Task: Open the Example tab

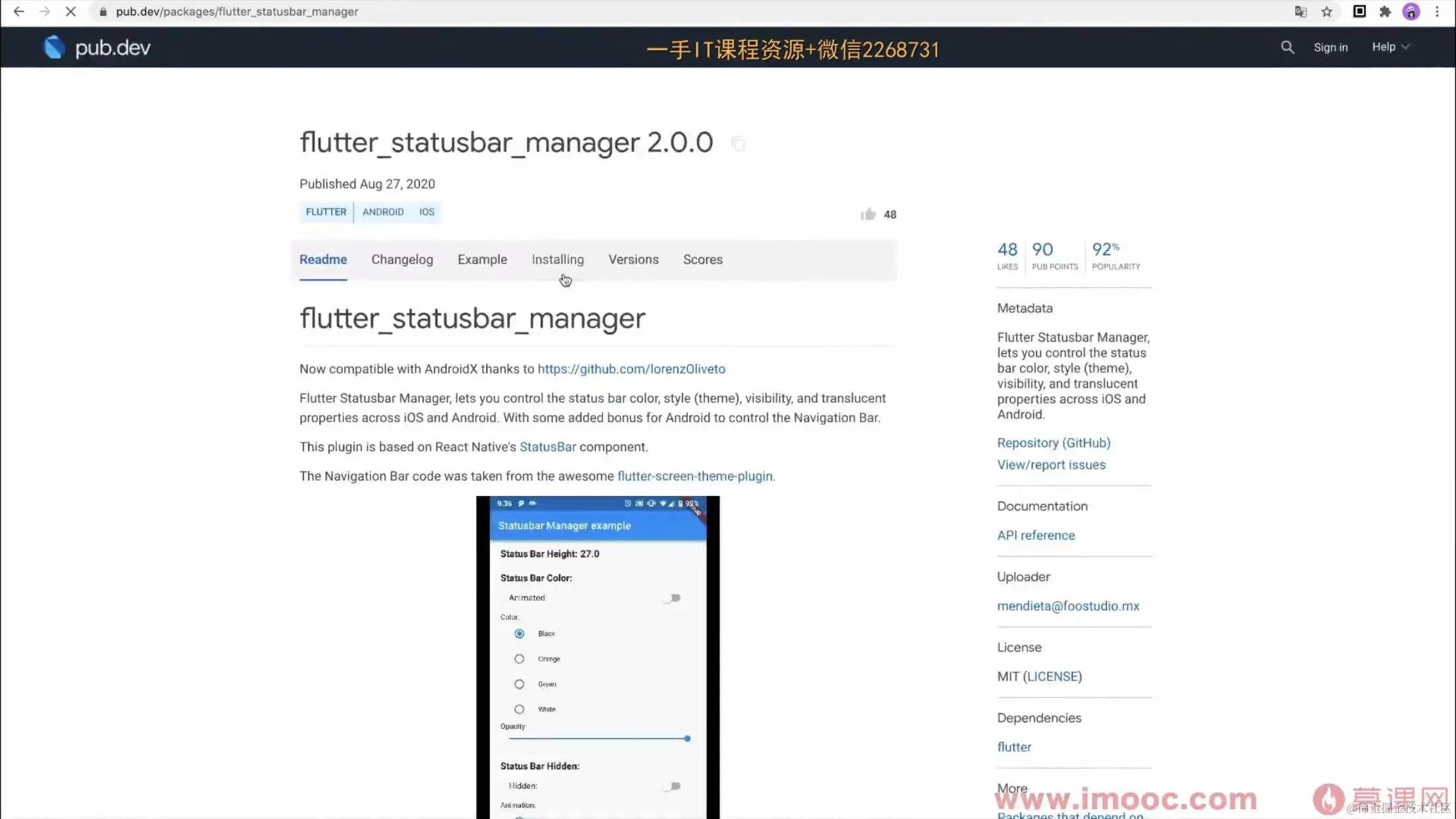Action: (x=482, y=259)
